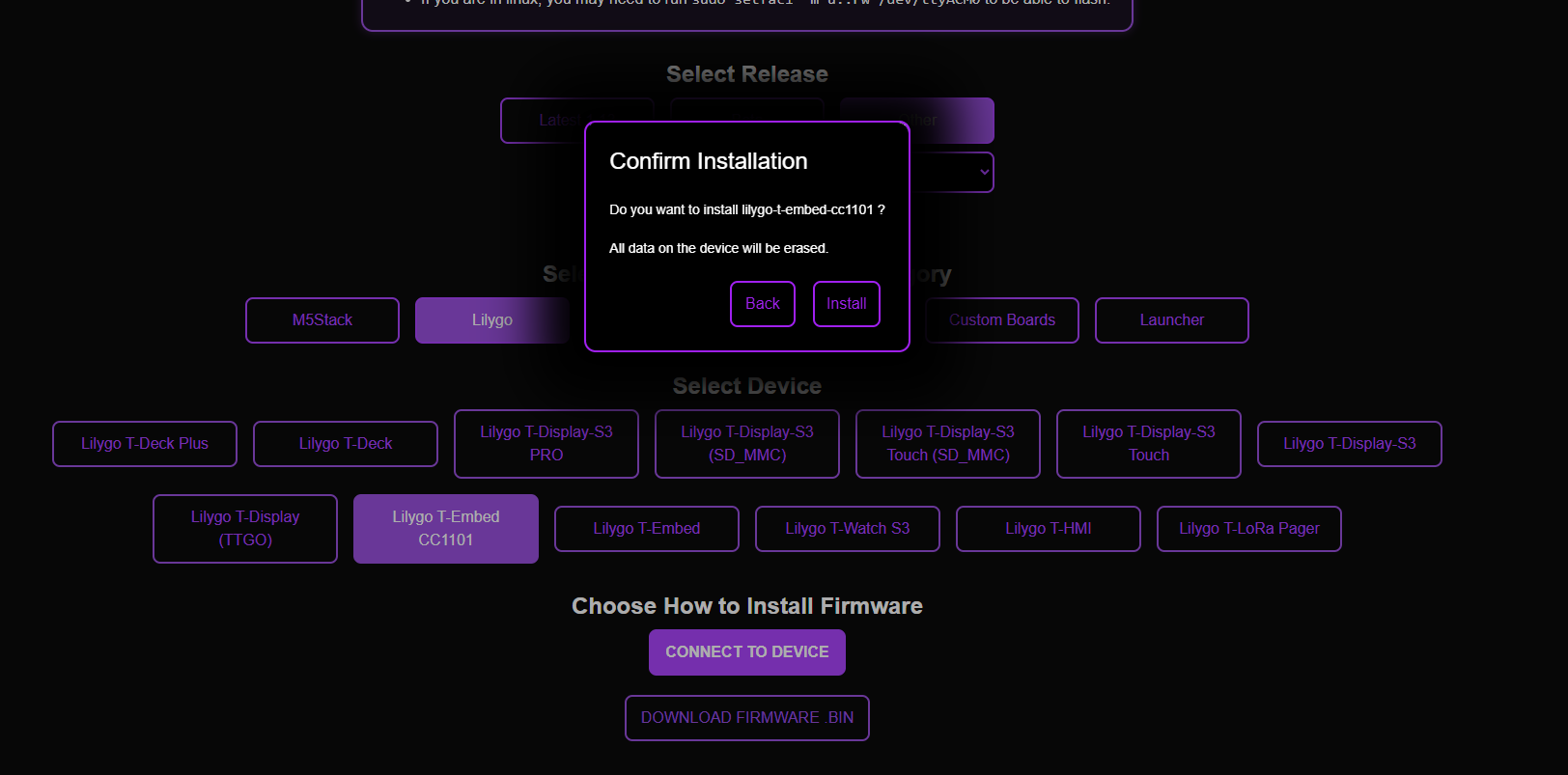The width and height of the screenshot is (1568, 775).
Task: Choose Lilygo T-Embed CC1101 device
Action: tap(446, 529)
